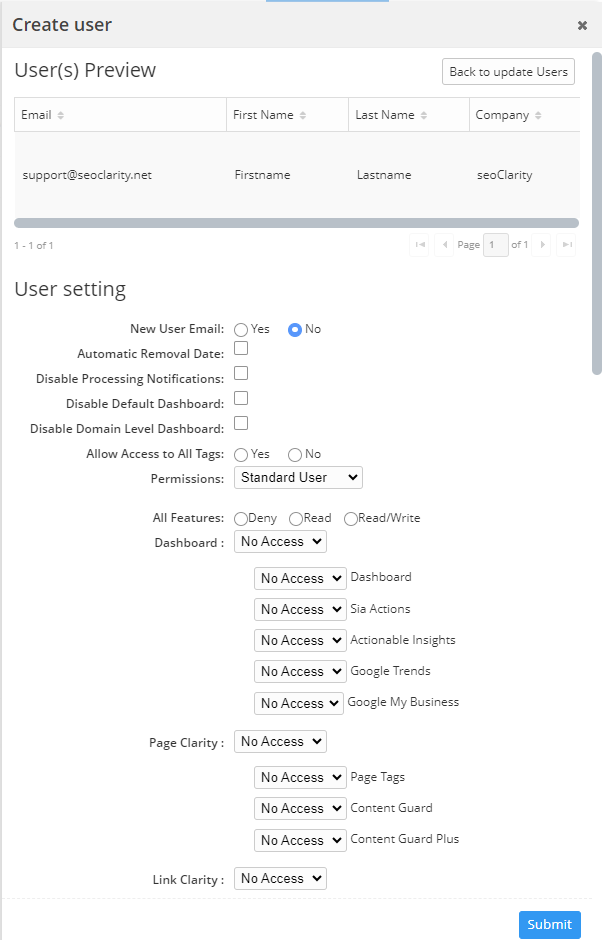
Task: Go to next page of preview
Action: tap(543, 245)
